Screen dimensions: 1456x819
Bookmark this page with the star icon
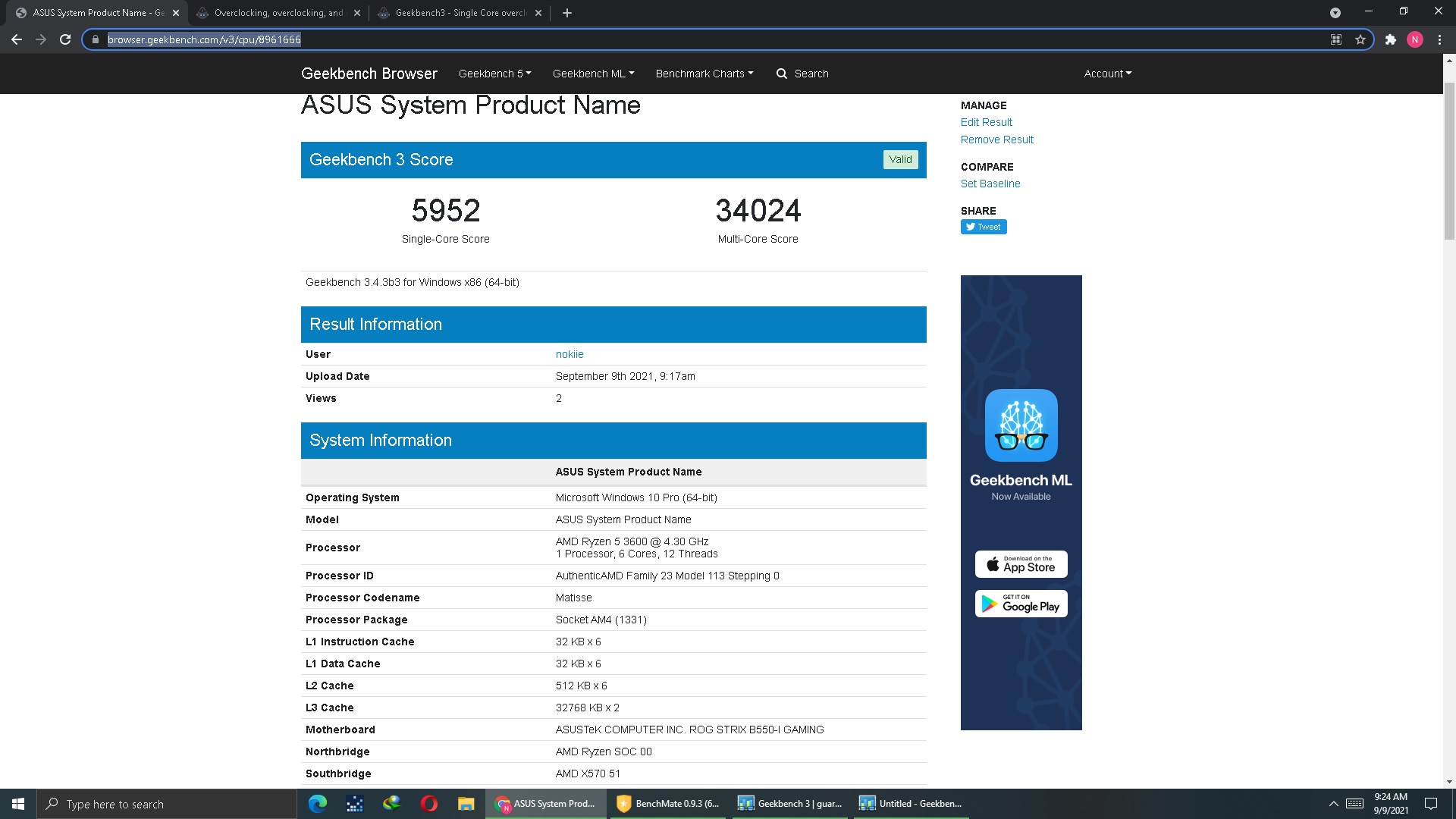coord(1360,39)
